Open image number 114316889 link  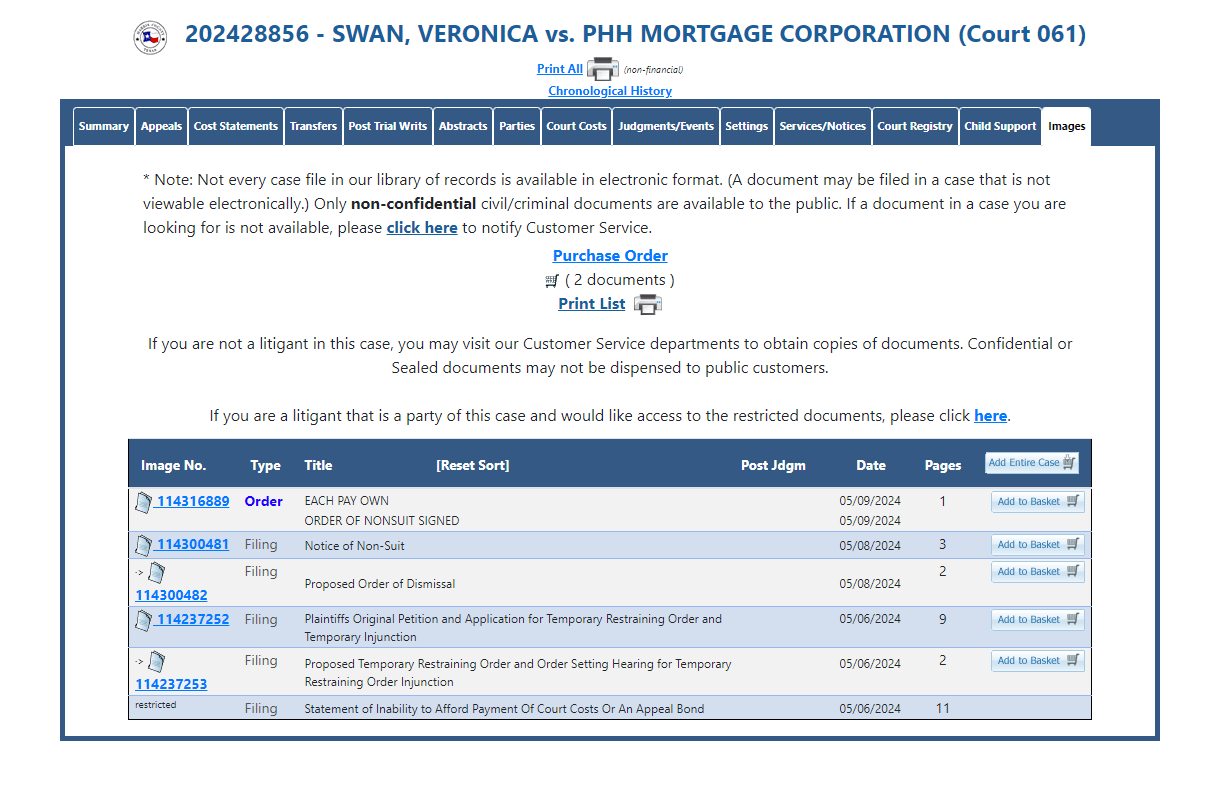[x=193, y=502]
